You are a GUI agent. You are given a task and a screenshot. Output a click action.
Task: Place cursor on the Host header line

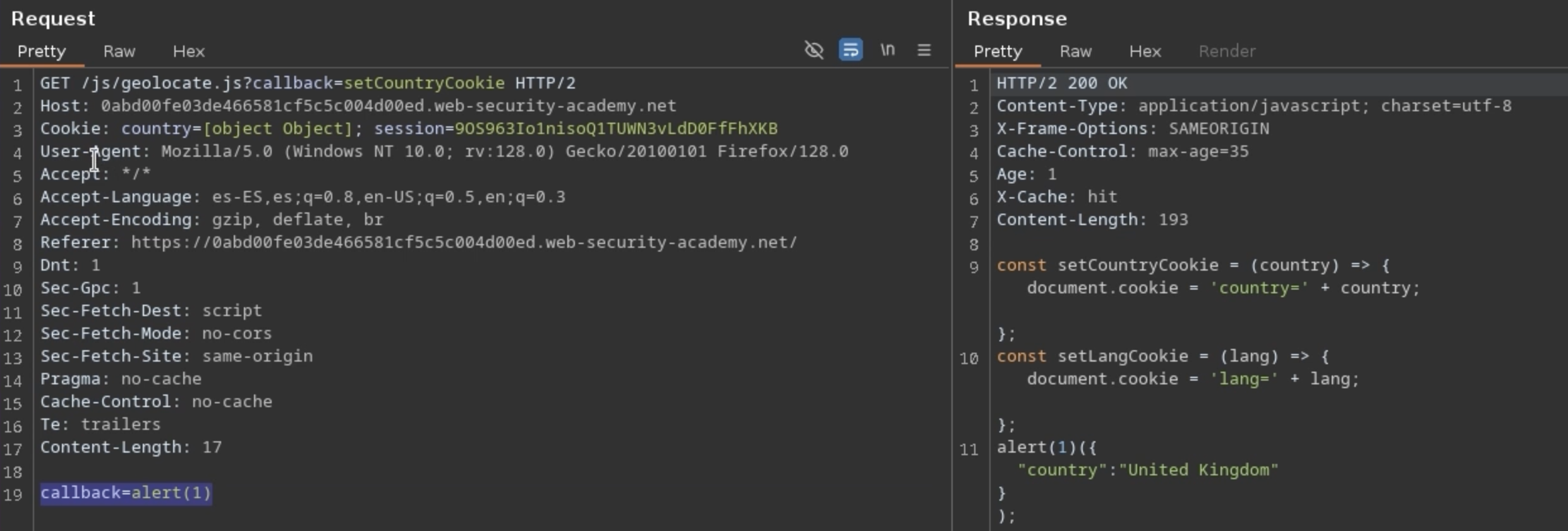coord(358,106)
